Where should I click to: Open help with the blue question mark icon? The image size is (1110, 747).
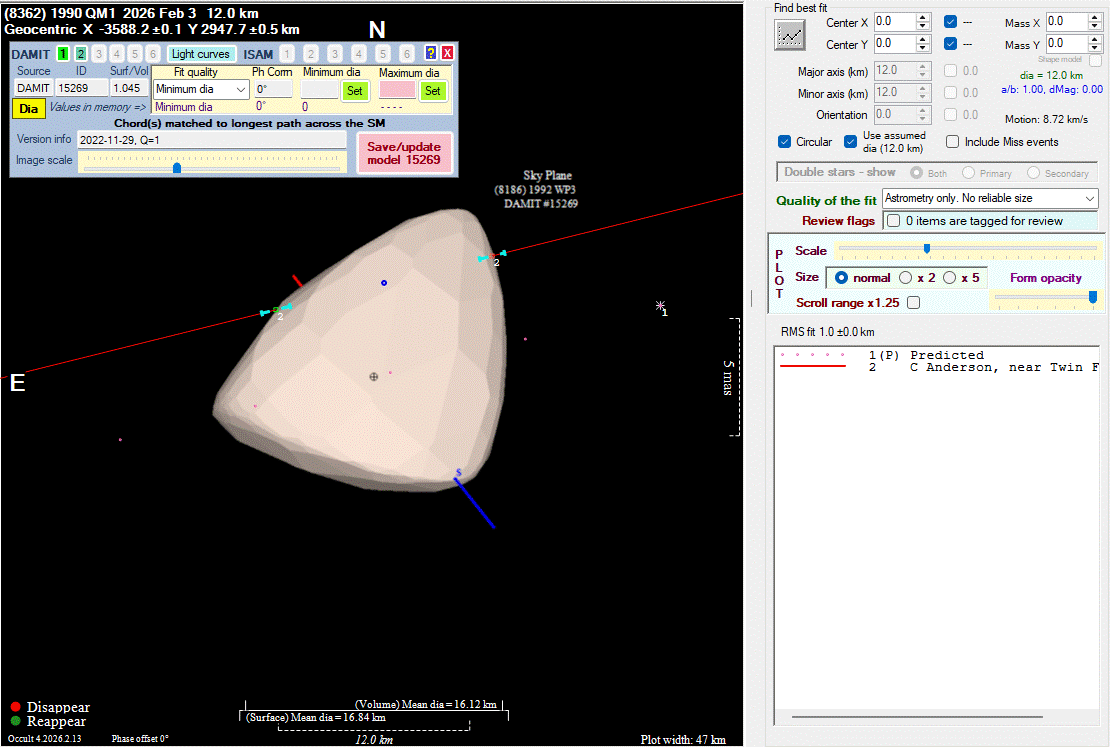tap(431, 54)
